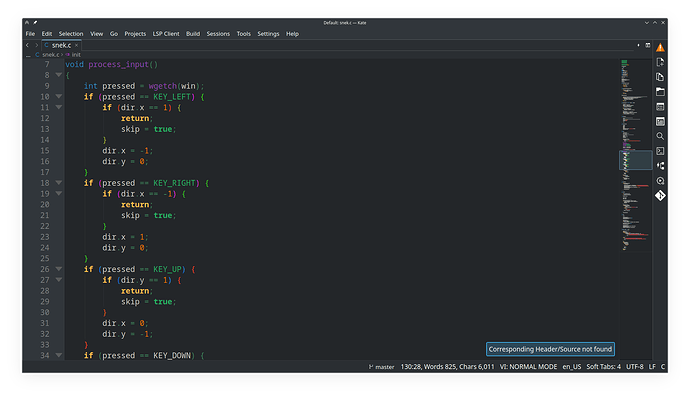Open the UTF-8 encoding selector

pyautogui.click(x=635, y=367)
